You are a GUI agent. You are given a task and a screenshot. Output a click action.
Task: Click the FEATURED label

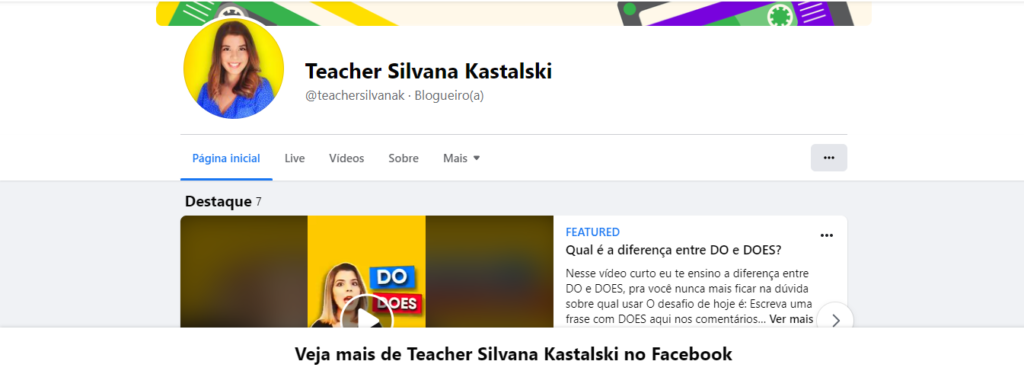[x=592, y=232]
